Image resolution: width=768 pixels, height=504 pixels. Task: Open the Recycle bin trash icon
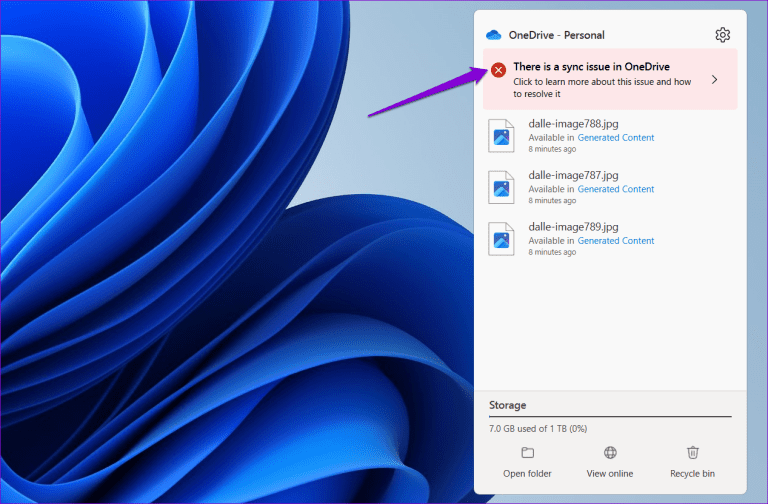692,453
